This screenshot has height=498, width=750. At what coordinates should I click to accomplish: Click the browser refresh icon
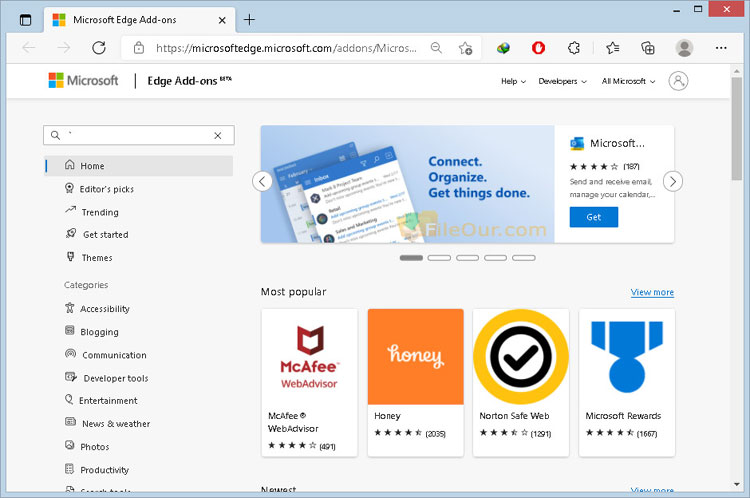98,47
